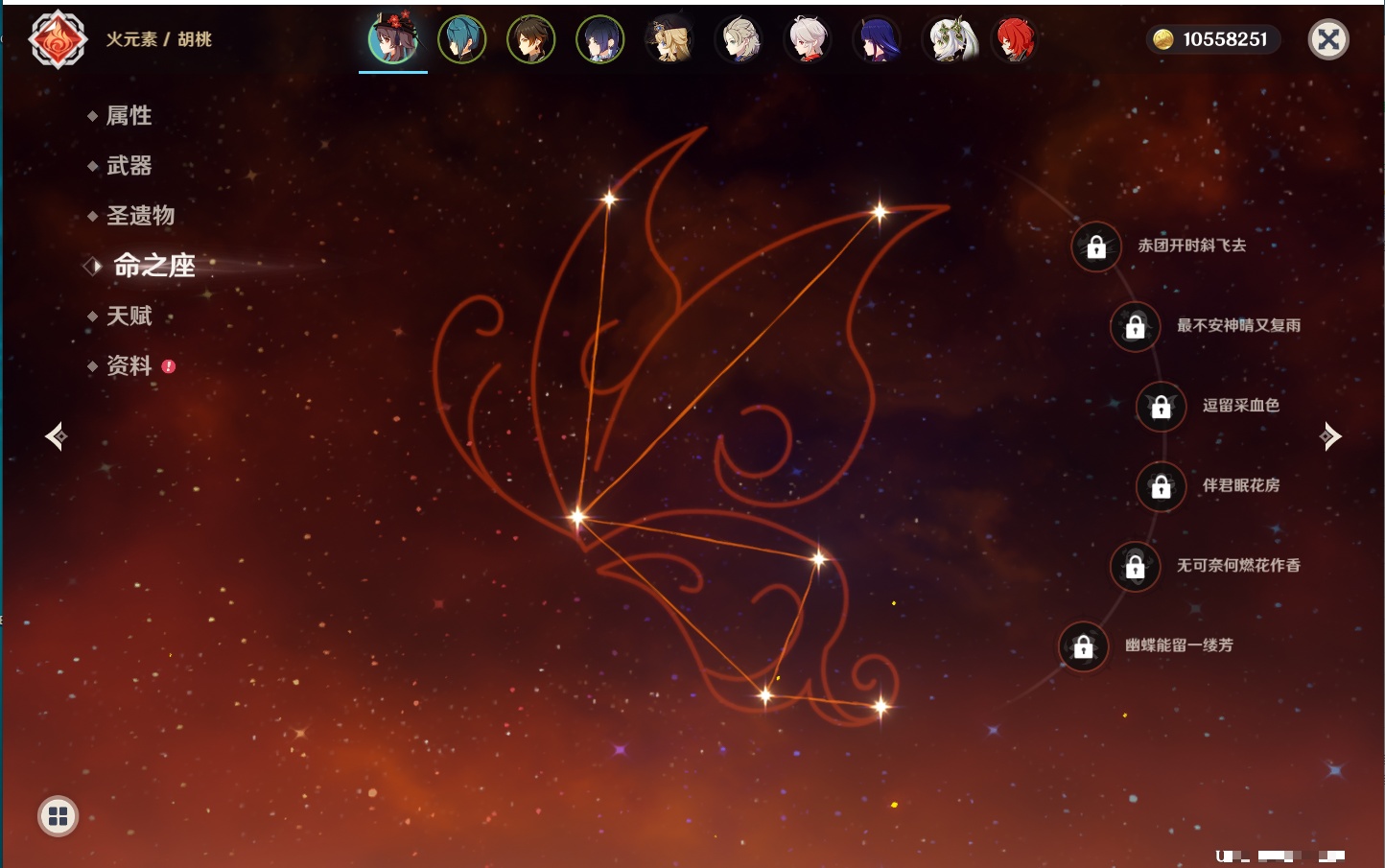This screenshot has width=1385, height=868.
Task: Click the Mora balance 10558251
Action: pos(1225,39)
